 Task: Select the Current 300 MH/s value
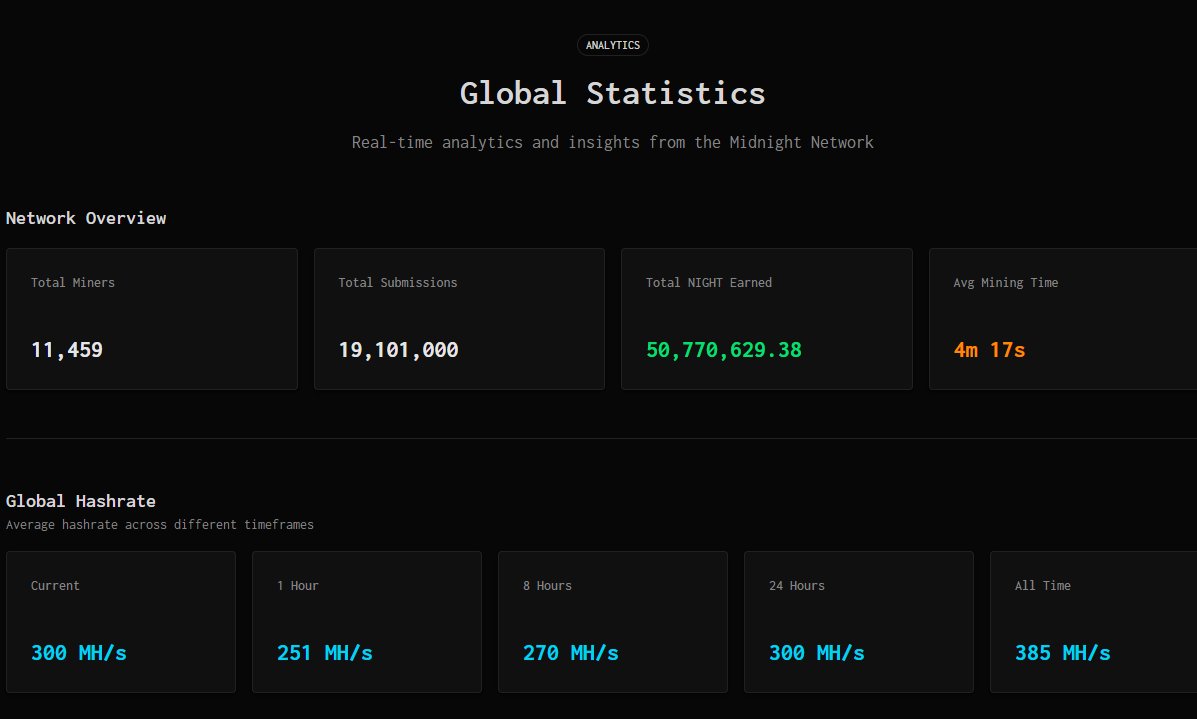79,653
